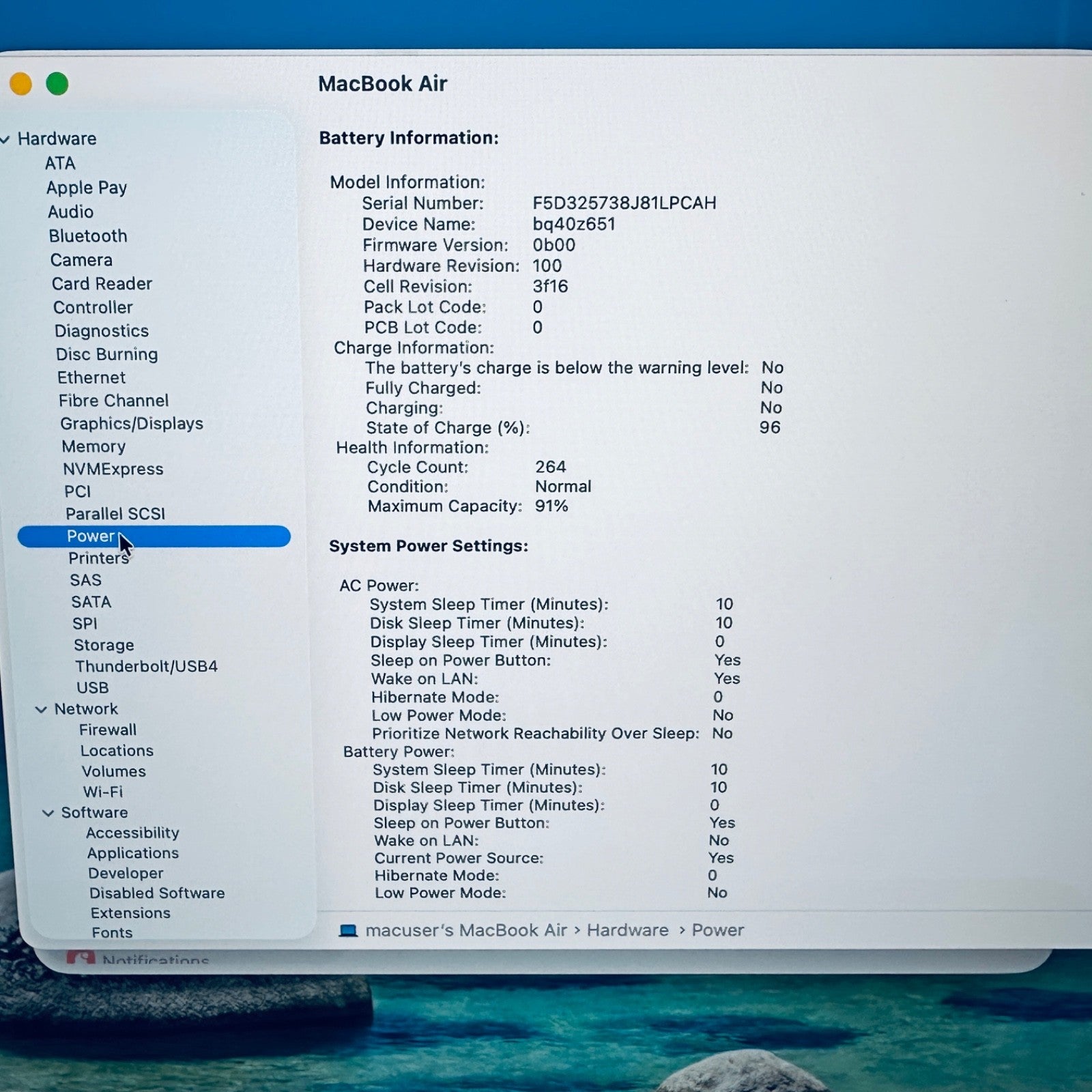This screenshot has width=1092, height=1092.
Task: Open Storage in the sidebar
Action: pos(104,645)
